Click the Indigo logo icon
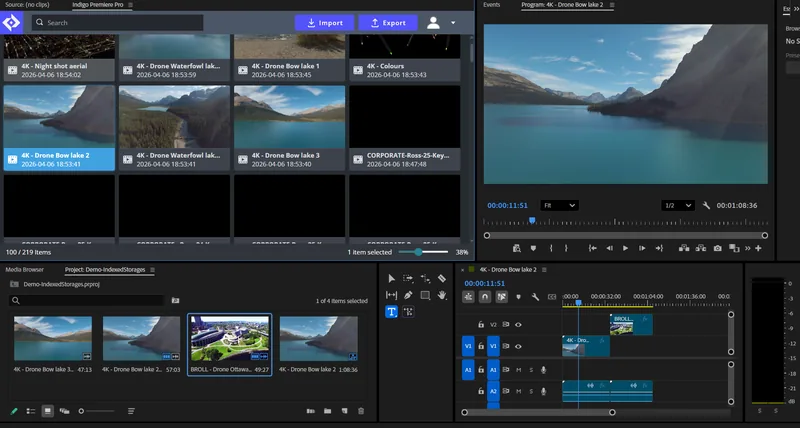Screen dimensions: 800x428 [11, 22]
